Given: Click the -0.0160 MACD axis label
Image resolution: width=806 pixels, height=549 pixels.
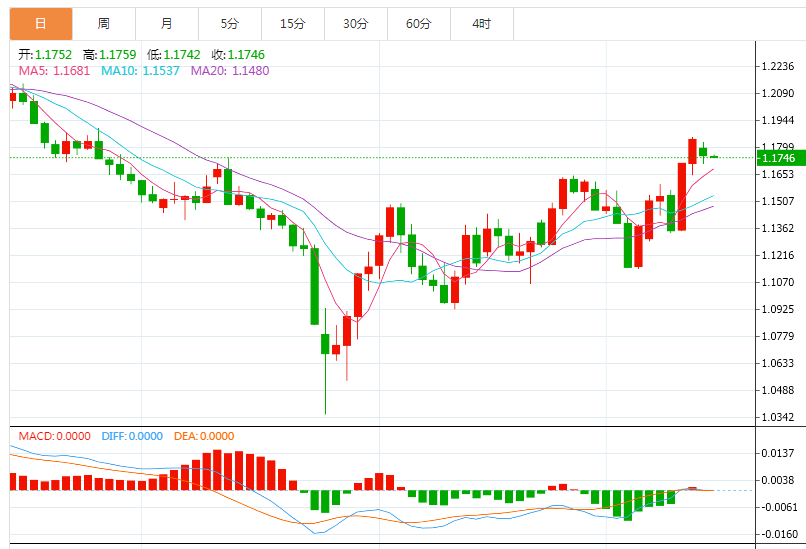Looking at the screenshot, I should 777,534.
